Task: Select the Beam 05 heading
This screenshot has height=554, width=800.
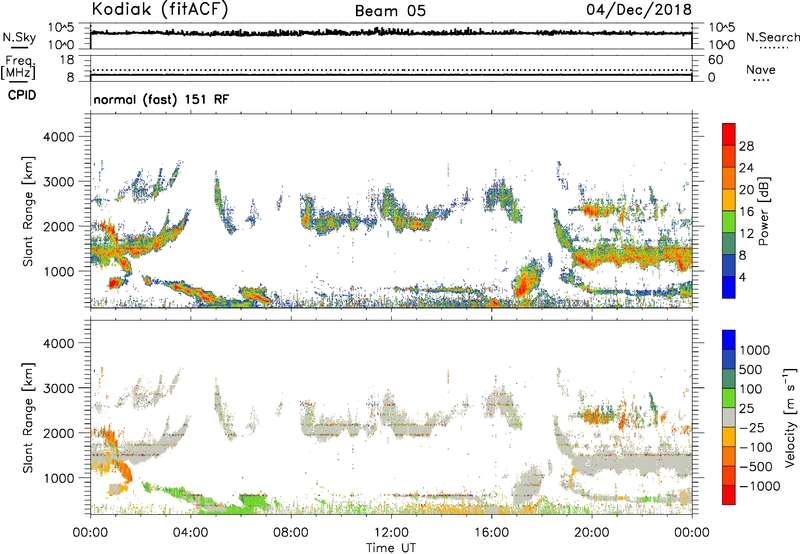Action: pyautogui.click(x=390, y=11)
